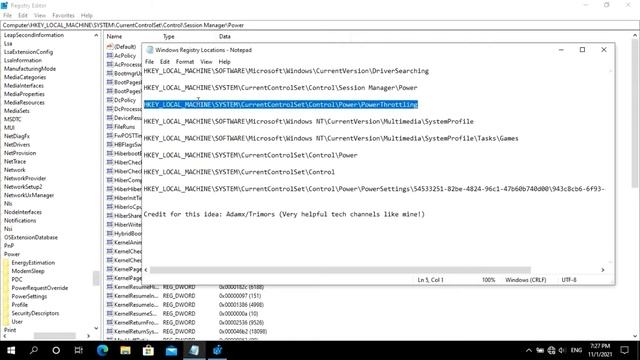
Task: Click the highlighted PowerThrottling path line
Action: click(x=281, y=104)
